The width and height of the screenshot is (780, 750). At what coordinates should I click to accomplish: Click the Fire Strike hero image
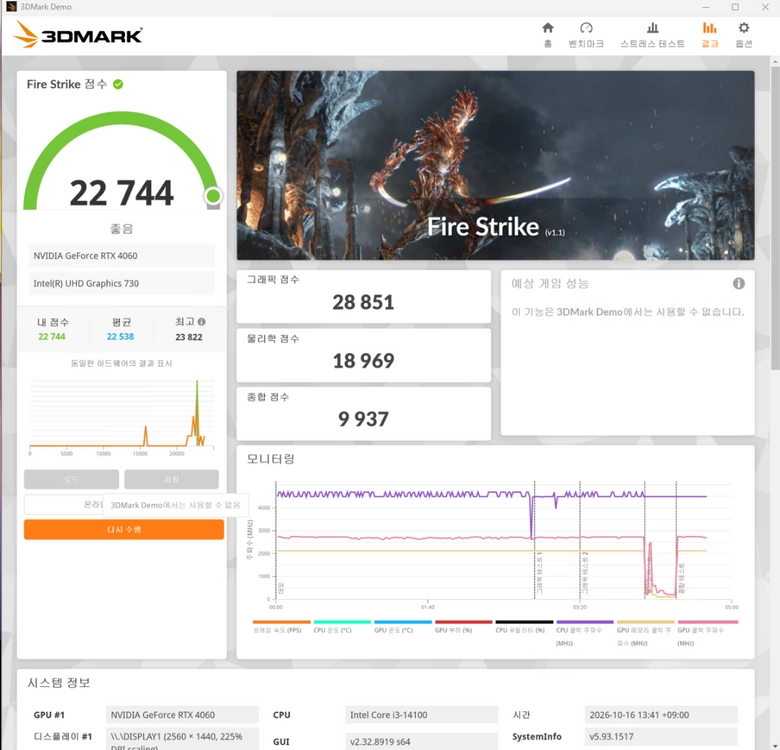click(x=495, y=165)
